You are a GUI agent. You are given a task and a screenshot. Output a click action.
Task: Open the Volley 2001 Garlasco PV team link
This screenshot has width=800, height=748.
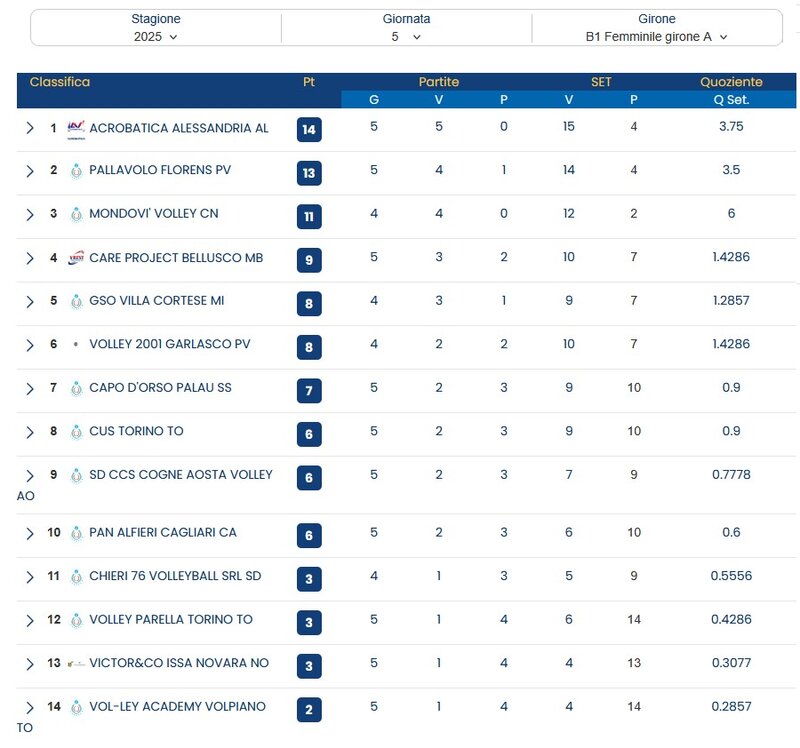pos(169,344)
